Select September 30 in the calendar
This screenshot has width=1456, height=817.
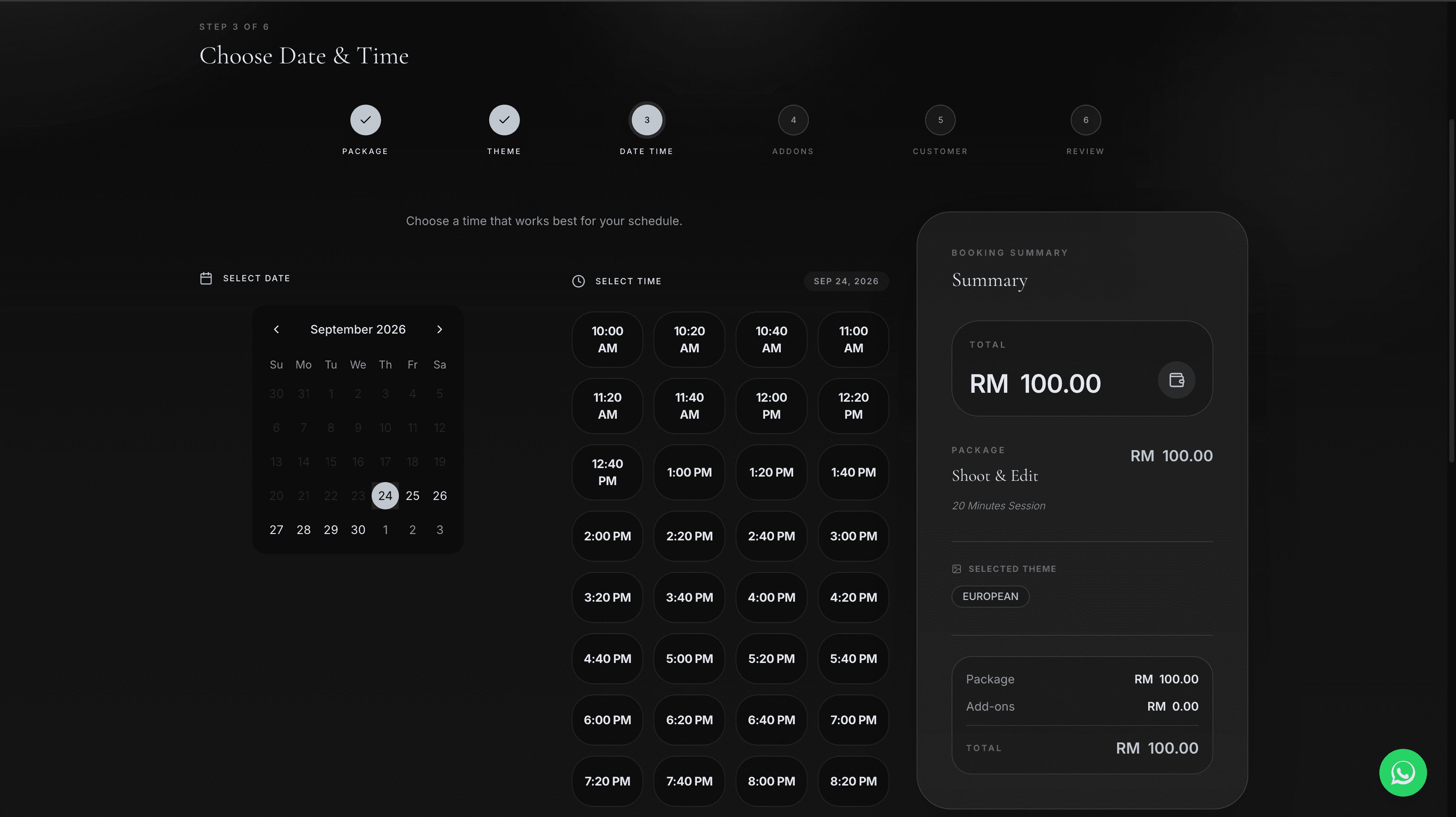pyautogui.click(x=358, y=529)
